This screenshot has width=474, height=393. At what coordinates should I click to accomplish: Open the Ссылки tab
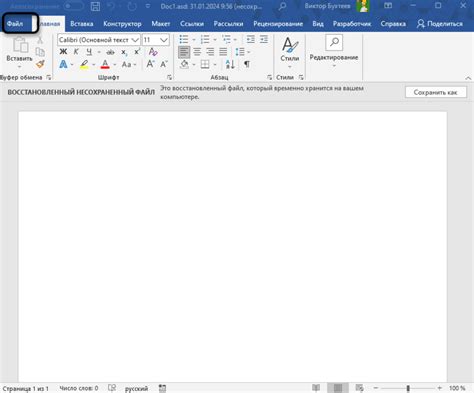pos(192,24)
